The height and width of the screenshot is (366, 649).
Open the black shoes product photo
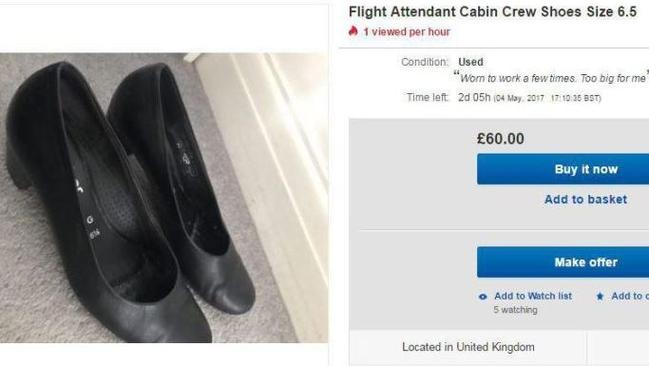tap(164, 197)
